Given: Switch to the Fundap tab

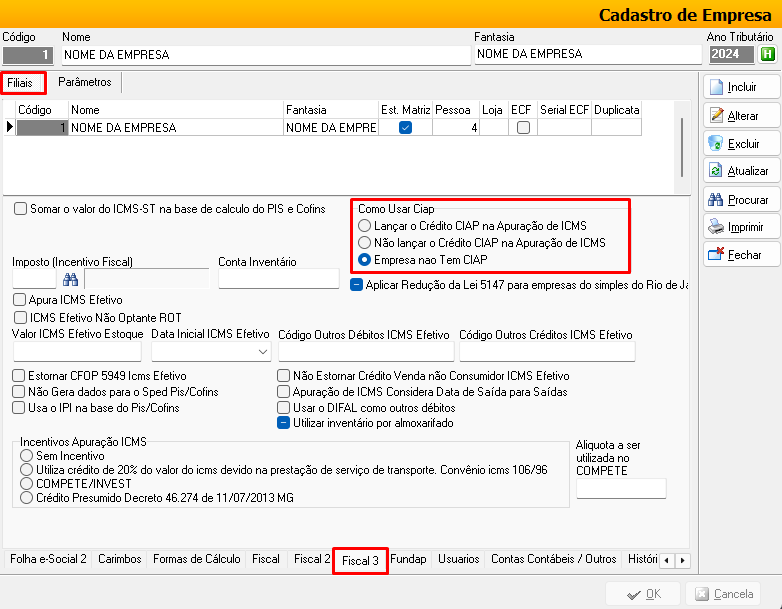Looking at the screenshot, I should [408, 559].
